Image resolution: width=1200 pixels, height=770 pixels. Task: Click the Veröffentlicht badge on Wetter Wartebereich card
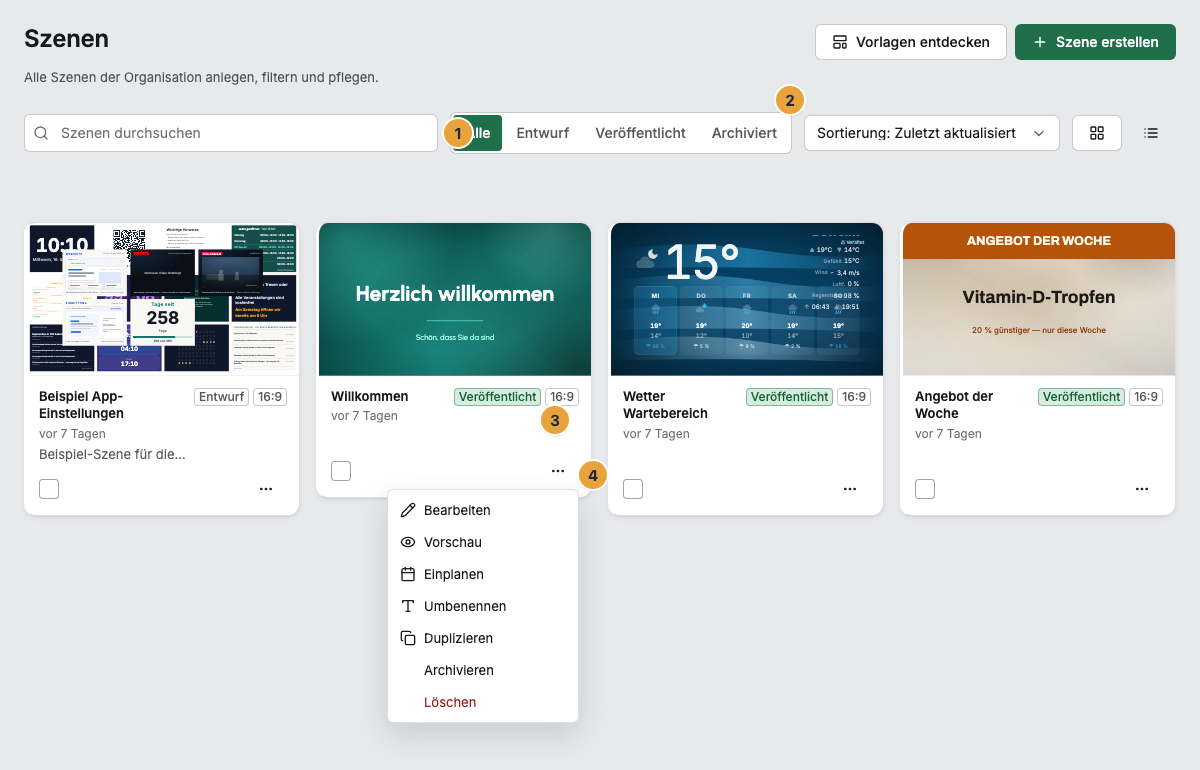click(x=789, y=397)
